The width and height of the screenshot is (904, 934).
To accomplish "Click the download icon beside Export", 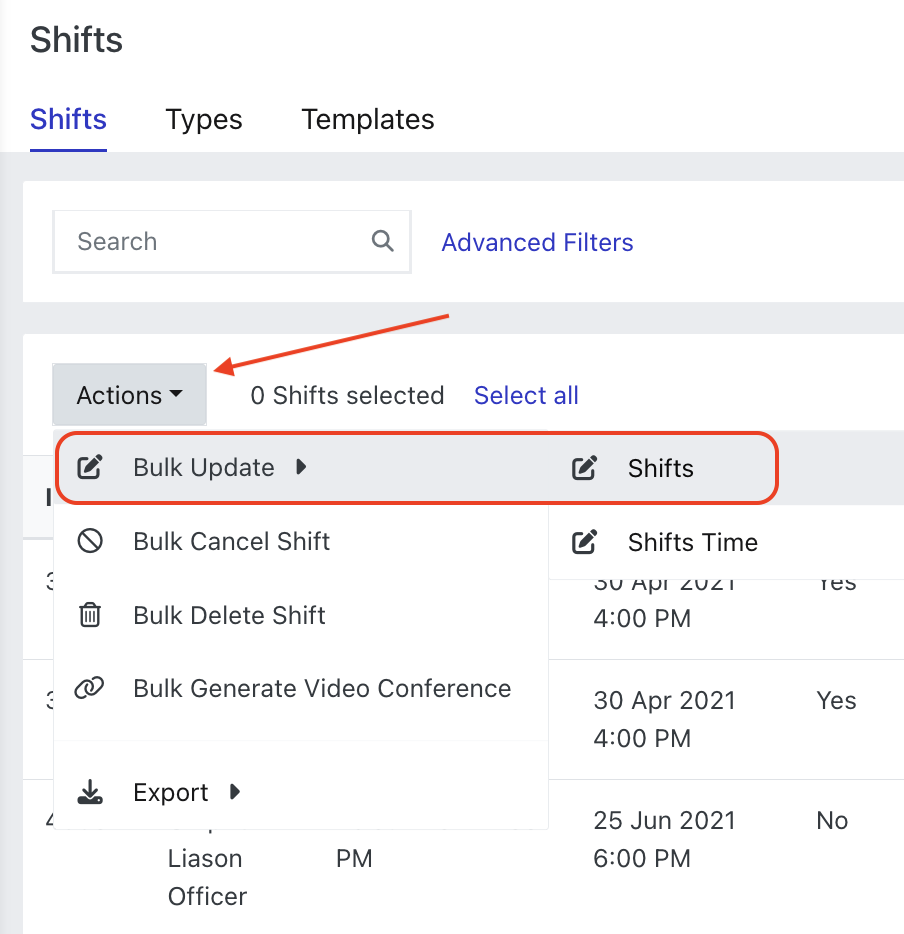I will (90, 793).
